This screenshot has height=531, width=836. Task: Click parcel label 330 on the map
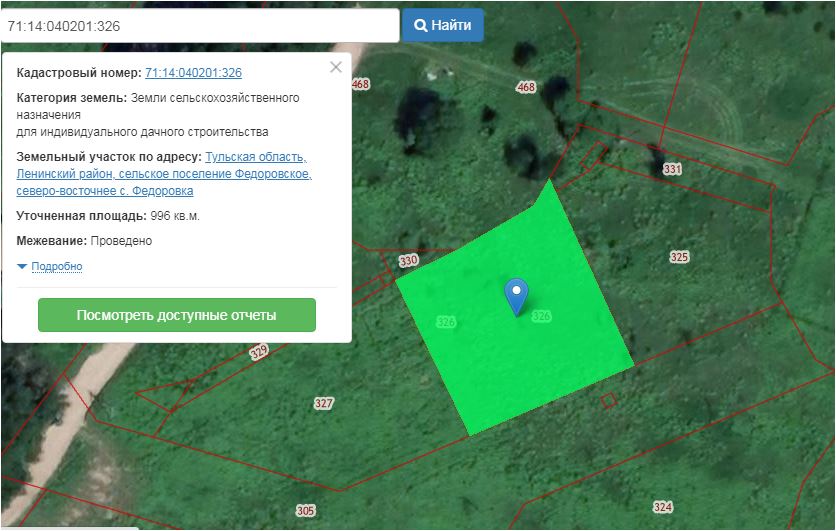pyautogui.click(x=408, y=261)
